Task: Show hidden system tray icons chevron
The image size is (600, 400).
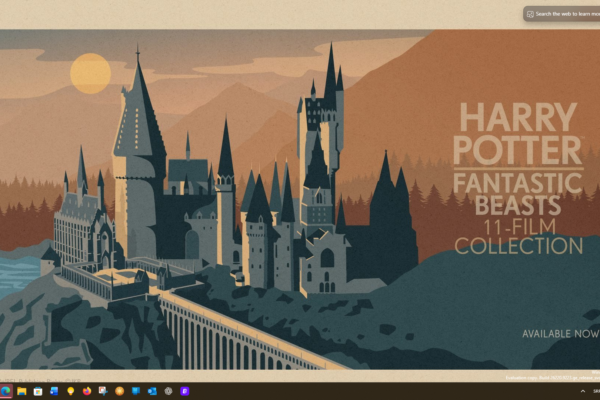Action: (583, 391)
